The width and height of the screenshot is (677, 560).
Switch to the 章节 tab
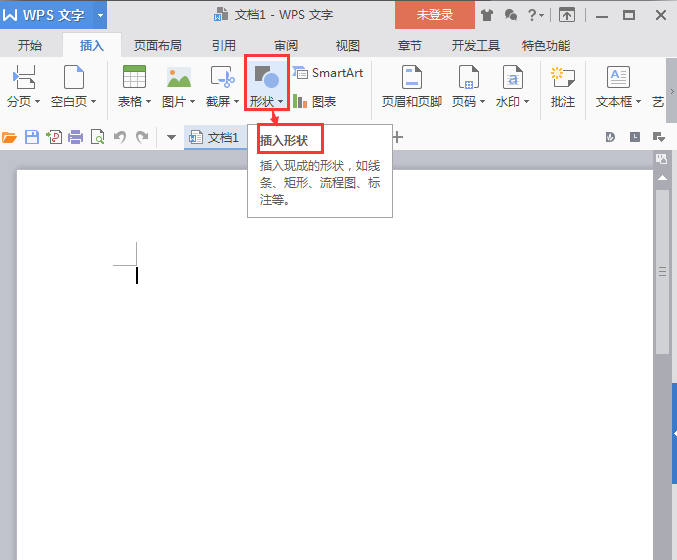(x=409, y=45)
